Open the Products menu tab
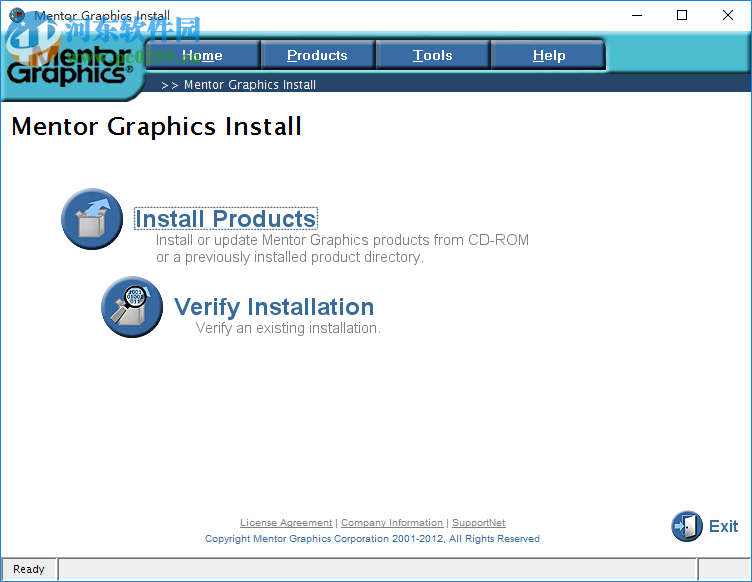Screen dimensions: 752x582 [317, 55]
